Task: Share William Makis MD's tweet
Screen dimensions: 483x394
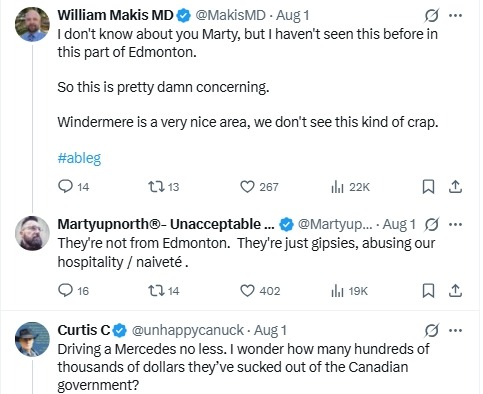Action: click(x=455, y=187)
